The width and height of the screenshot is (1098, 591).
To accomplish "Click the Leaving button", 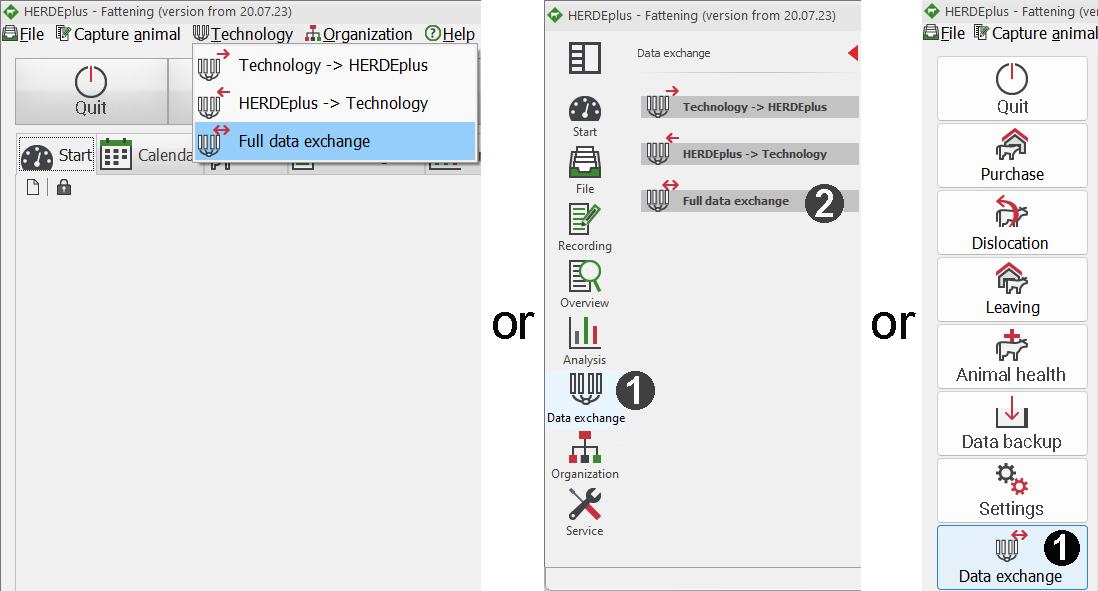I will click(x=1012, y=290).
